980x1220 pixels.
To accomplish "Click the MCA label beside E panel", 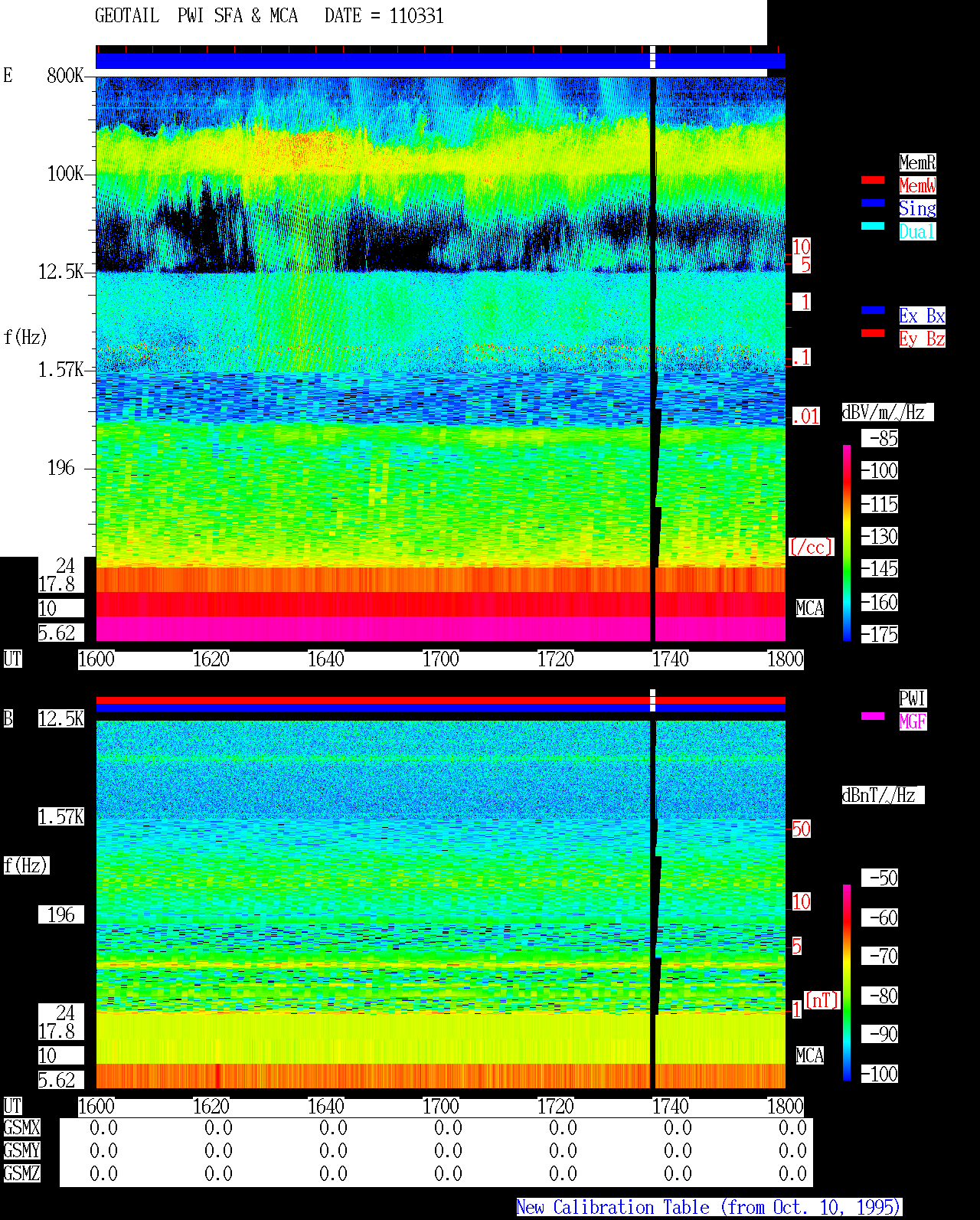I will (x=810, y=608).
